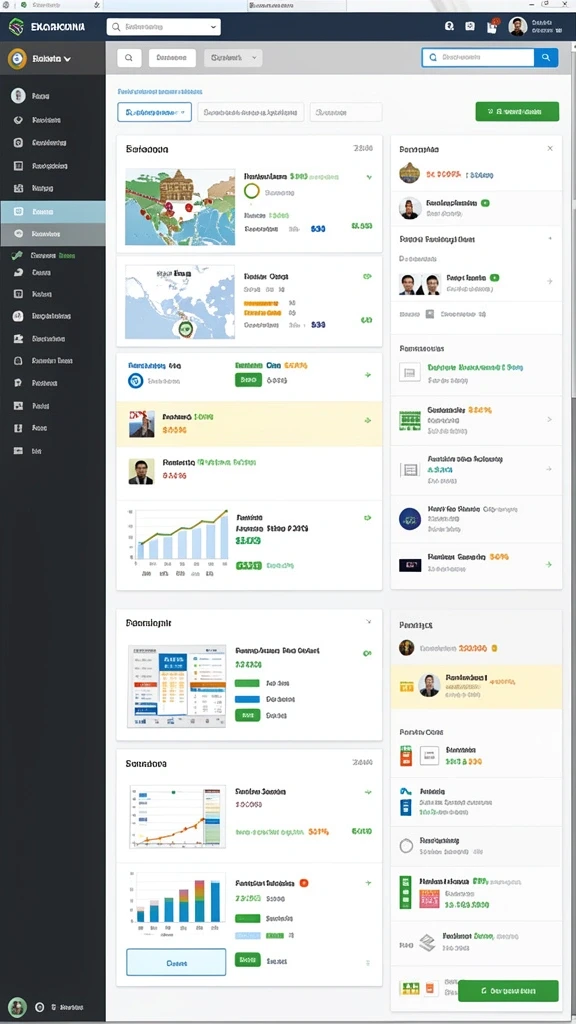Expand the sidebar workspace selector chevron
576x1024 pixels.
coord(67,59)
